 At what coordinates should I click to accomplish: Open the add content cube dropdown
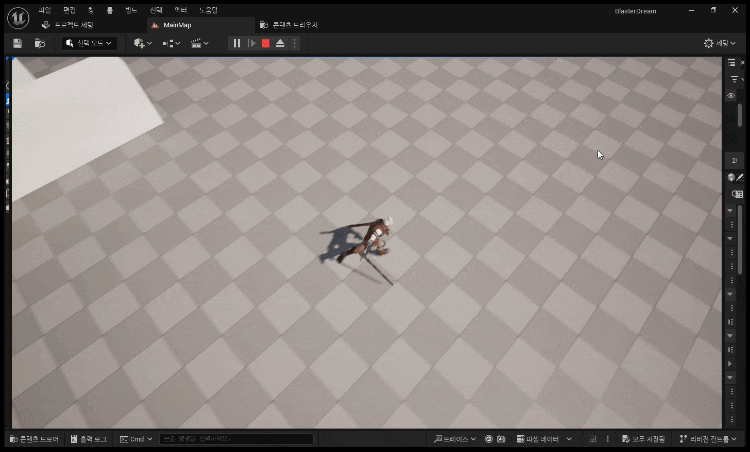143,44
